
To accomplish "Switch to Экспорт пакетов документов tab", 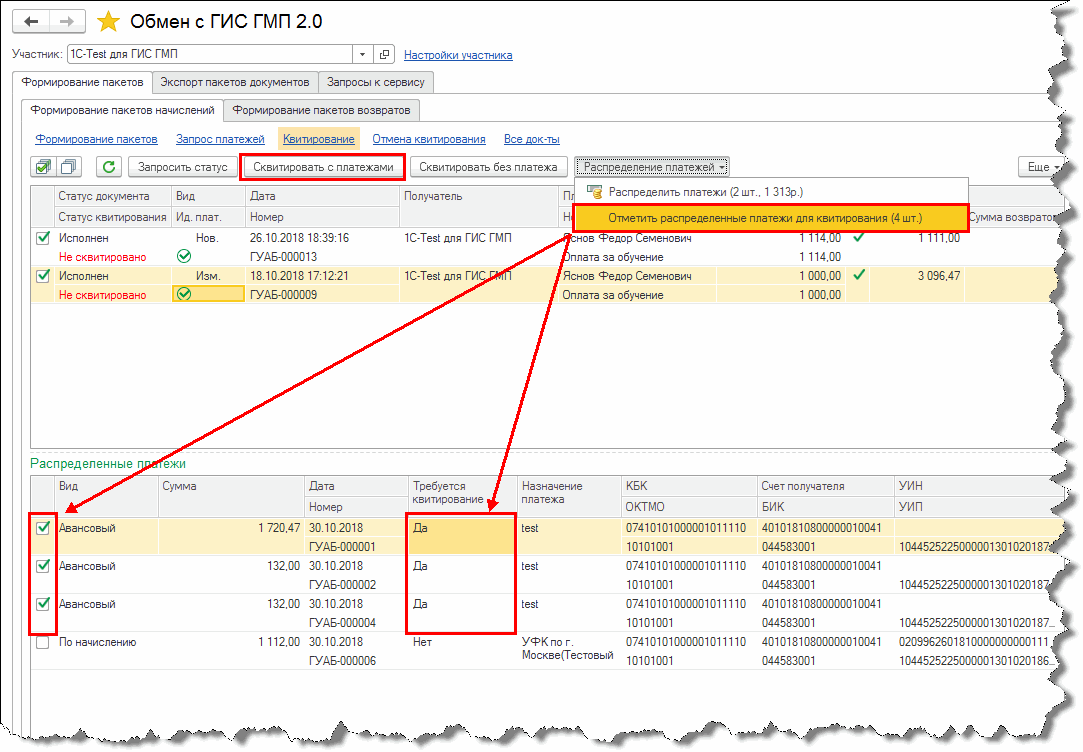I will 235,82.
